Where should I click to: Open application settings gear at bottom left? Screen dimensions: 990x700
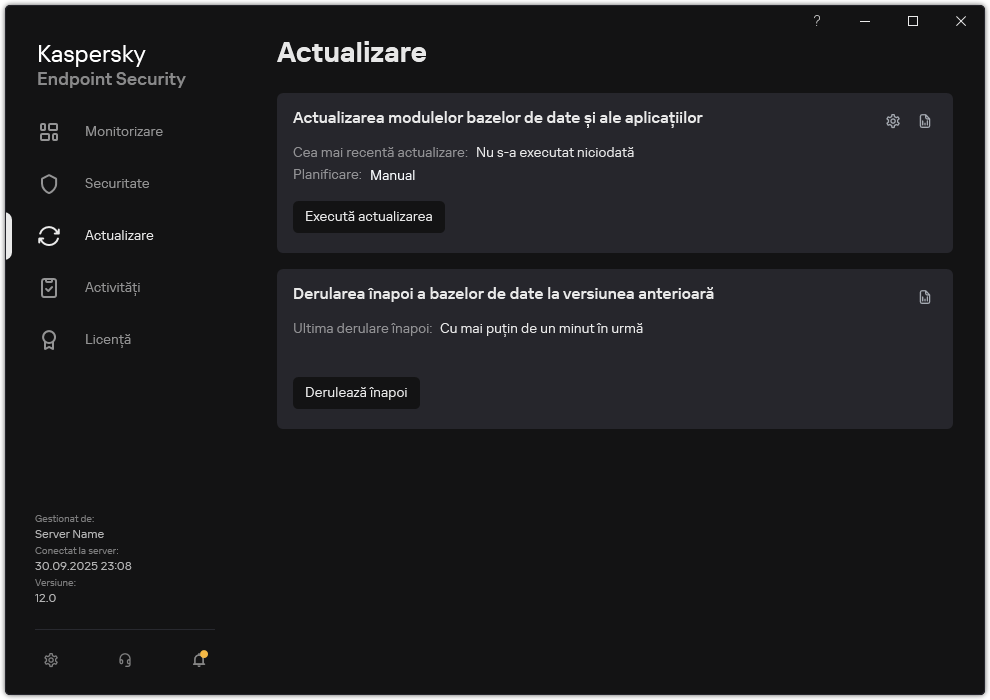point(51,660)
